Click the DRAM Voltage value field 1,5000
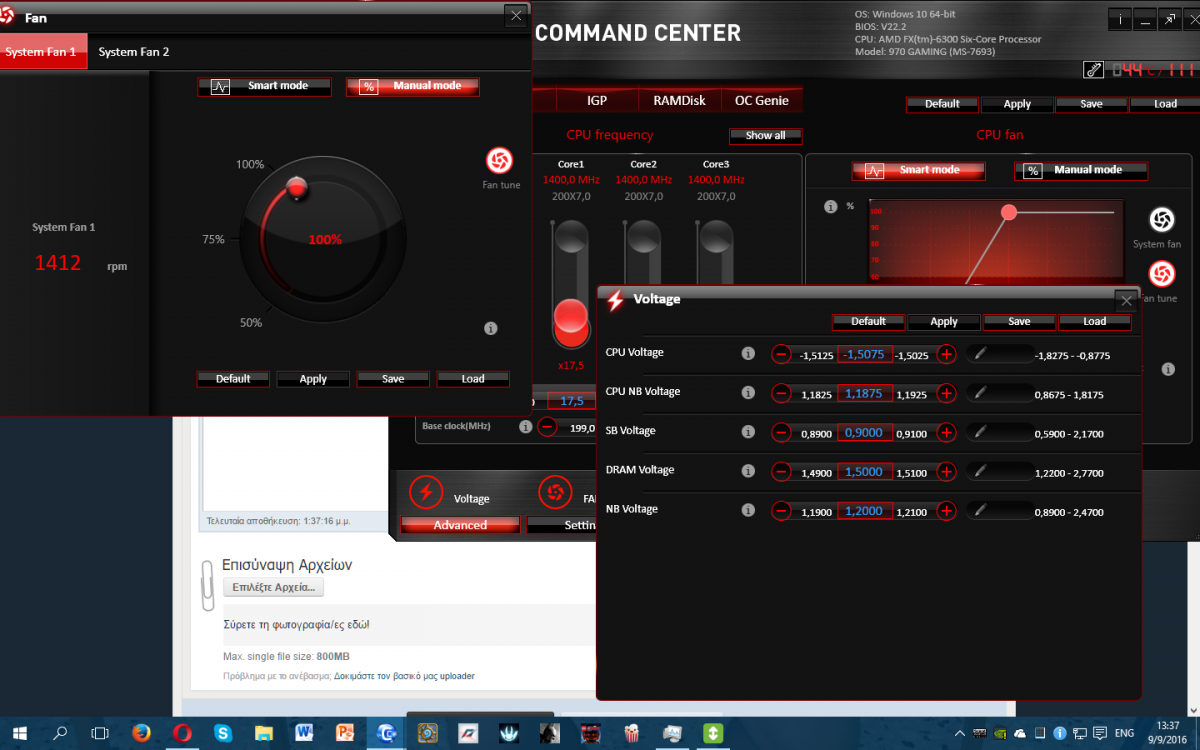The image size is (1200, 750). tap(864, 471)
